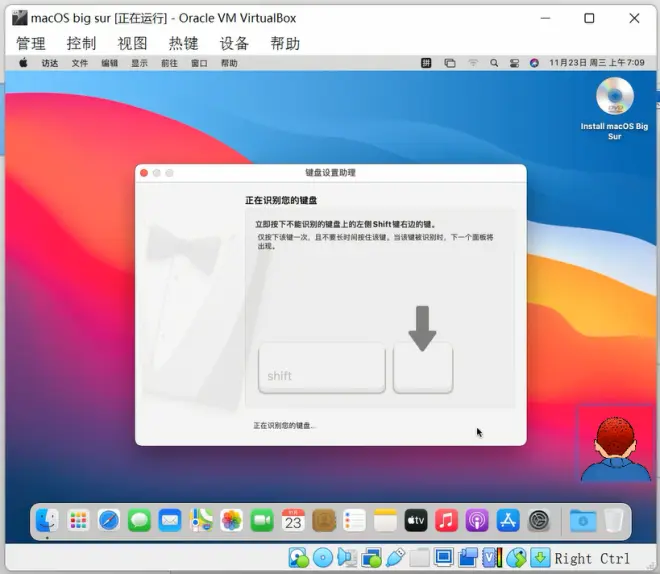This screenshot has width=660, height=574.
Task: Click VirtualBox keyboard capture arrow indicator
Action: pyautogui.click(x=540, y=558)
